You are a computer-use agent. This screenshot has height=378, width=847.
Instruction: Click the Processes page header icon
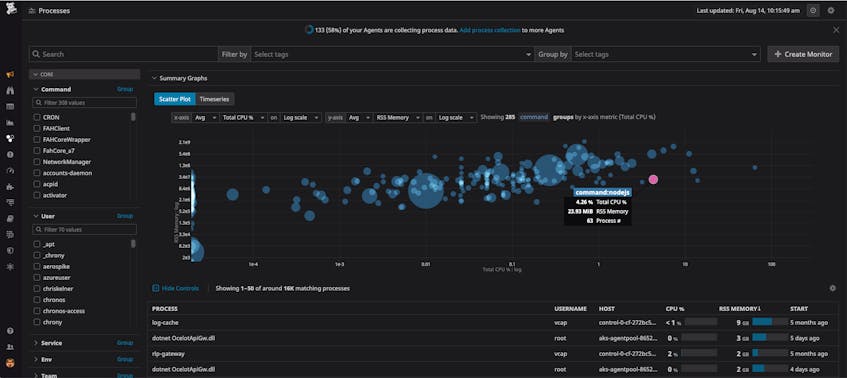tap(32, 10)
